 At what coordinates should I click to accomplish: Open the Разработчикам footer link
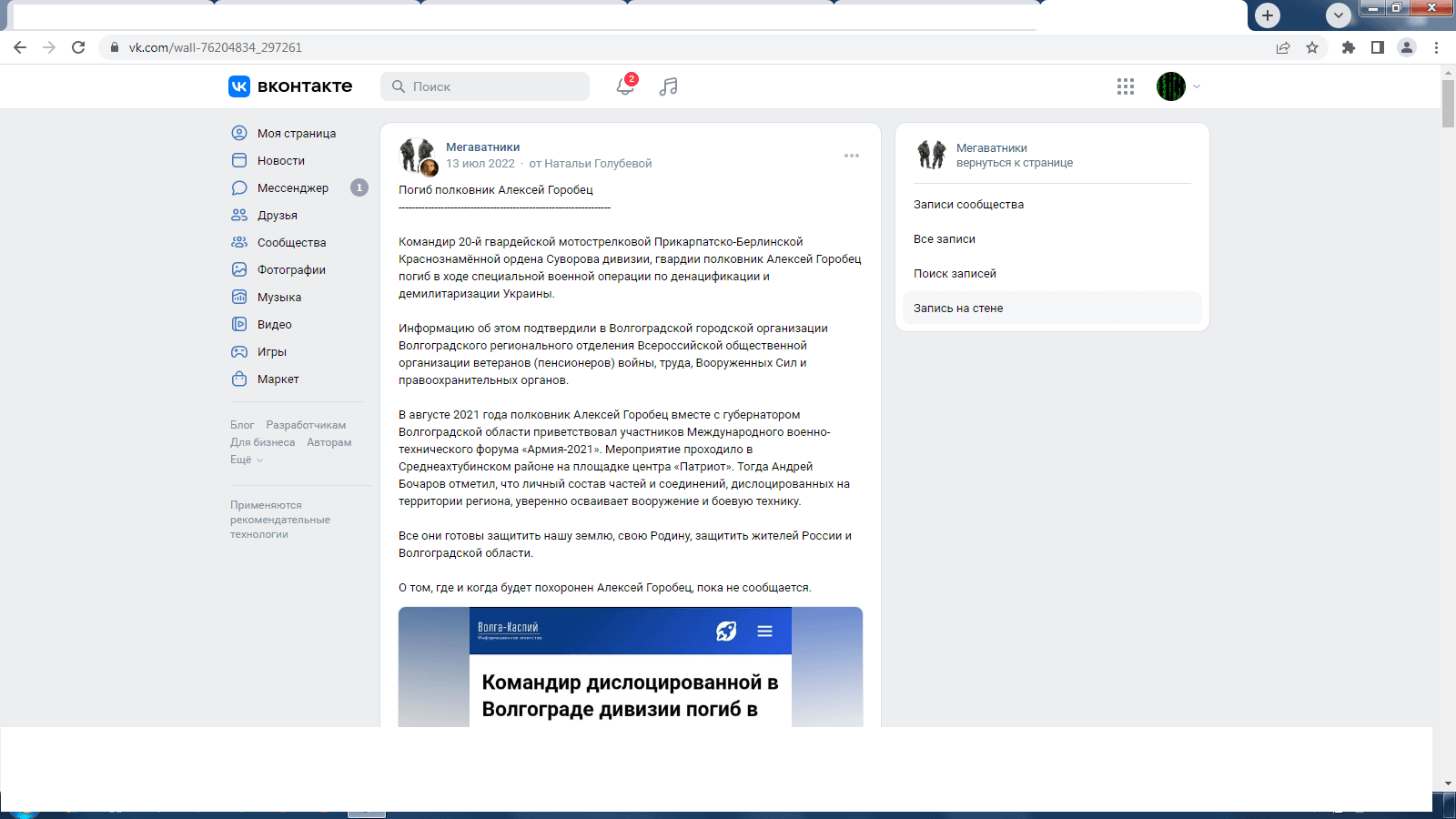[x=306, y=425]
